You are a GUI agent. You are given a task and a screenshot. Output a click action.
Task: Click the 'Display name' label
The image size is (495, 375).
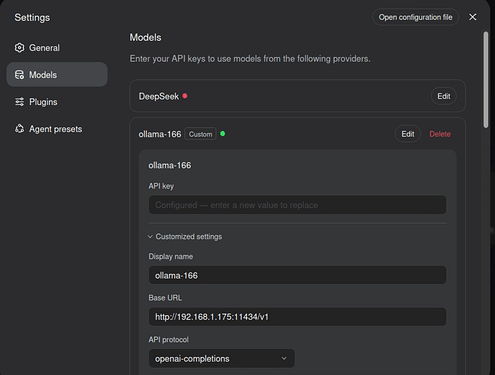[x=171, y=256]
